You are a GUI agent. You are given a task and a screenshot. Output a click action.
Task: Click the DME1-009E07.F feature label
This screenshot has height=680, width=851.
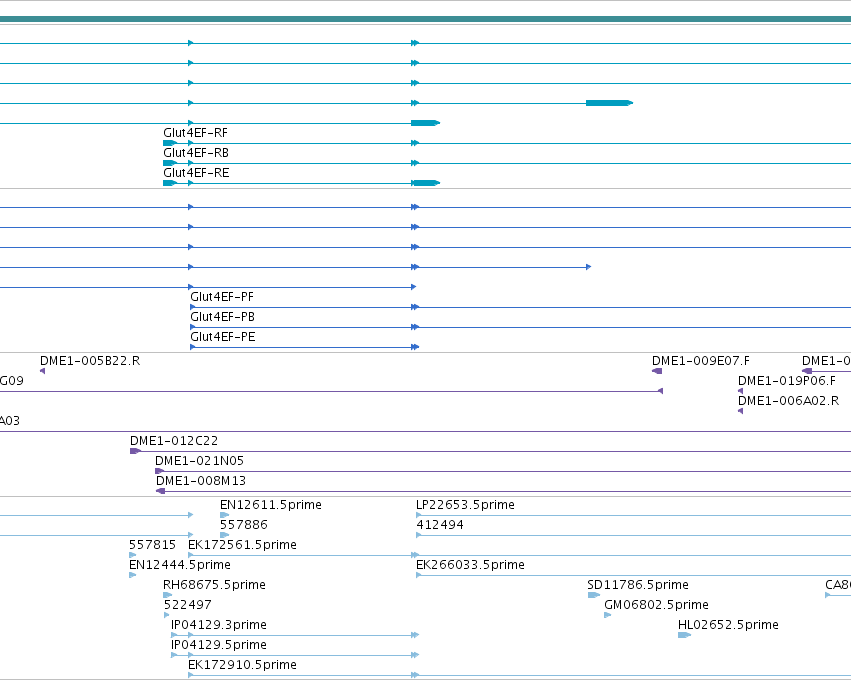[701, 361]
